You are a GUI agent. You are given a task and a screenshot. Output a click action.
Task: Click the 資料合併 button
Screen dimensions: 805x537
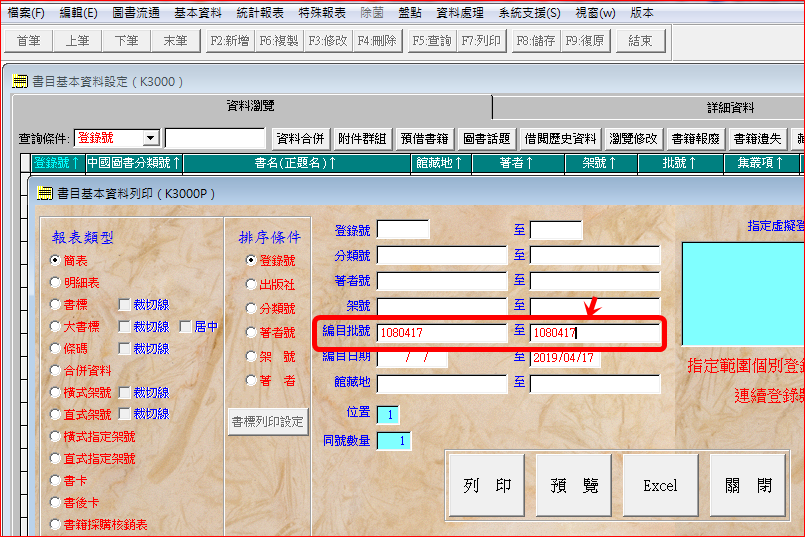pyautogui.click(x=300, y=139)
